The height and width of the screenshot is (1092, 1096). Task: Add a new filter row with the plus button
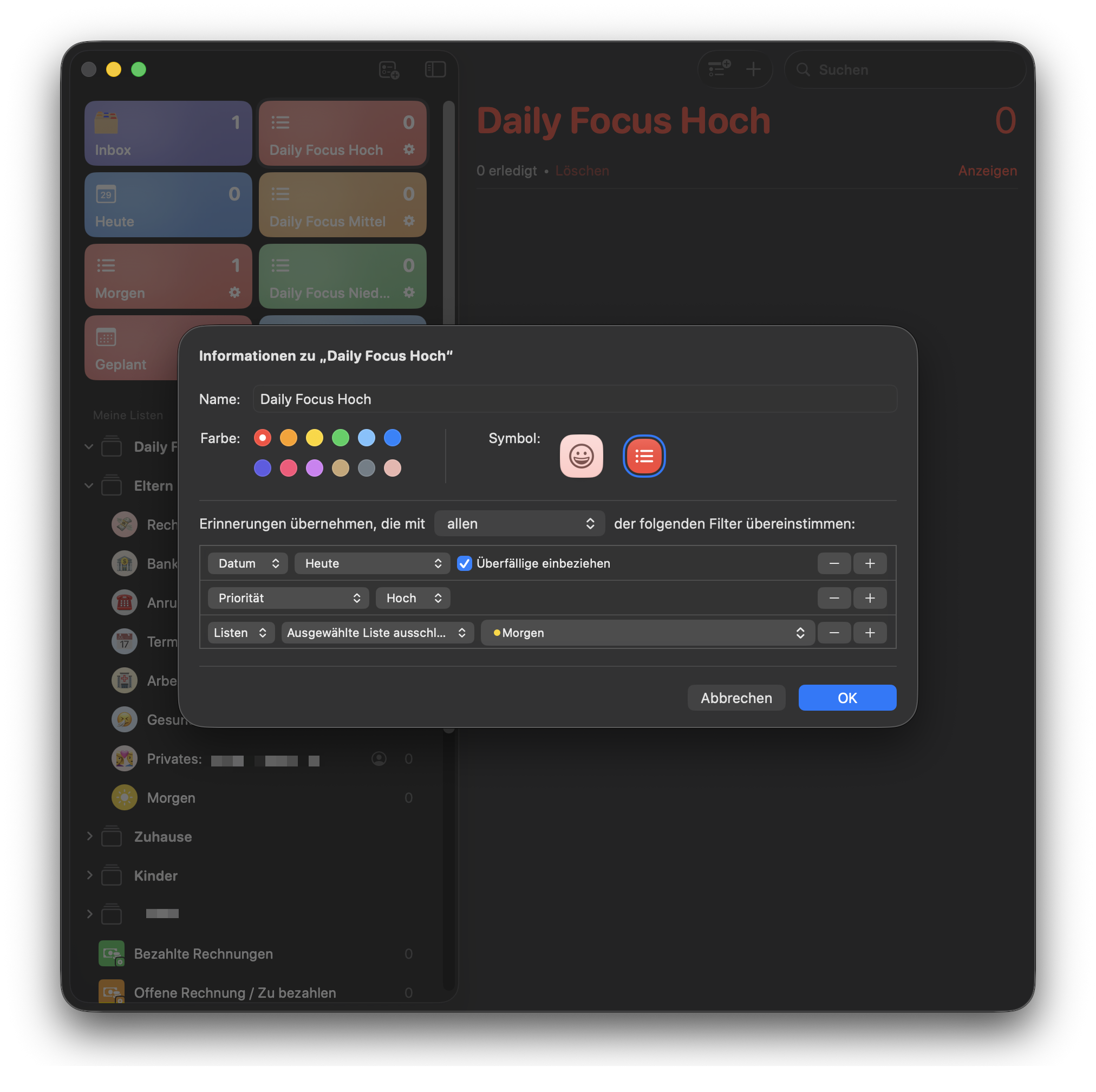tap(870, 563)
